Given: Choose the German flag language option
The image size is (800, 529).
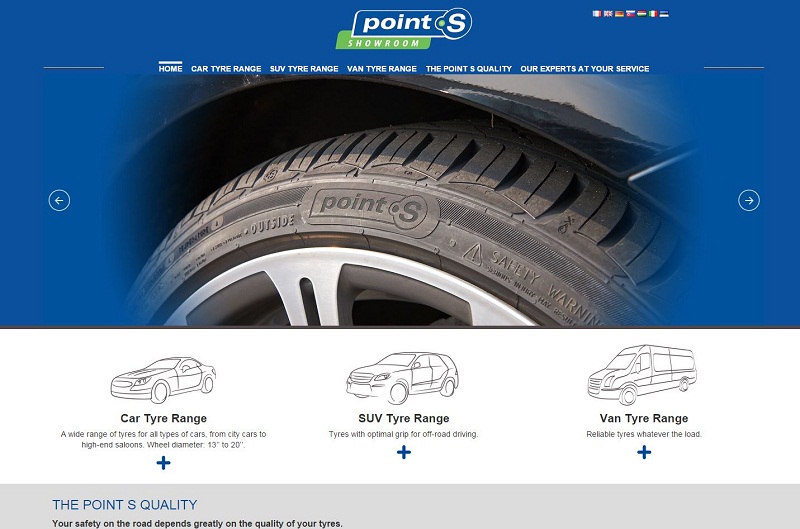Looking at the screenshot, I should [x=619, y=14].
